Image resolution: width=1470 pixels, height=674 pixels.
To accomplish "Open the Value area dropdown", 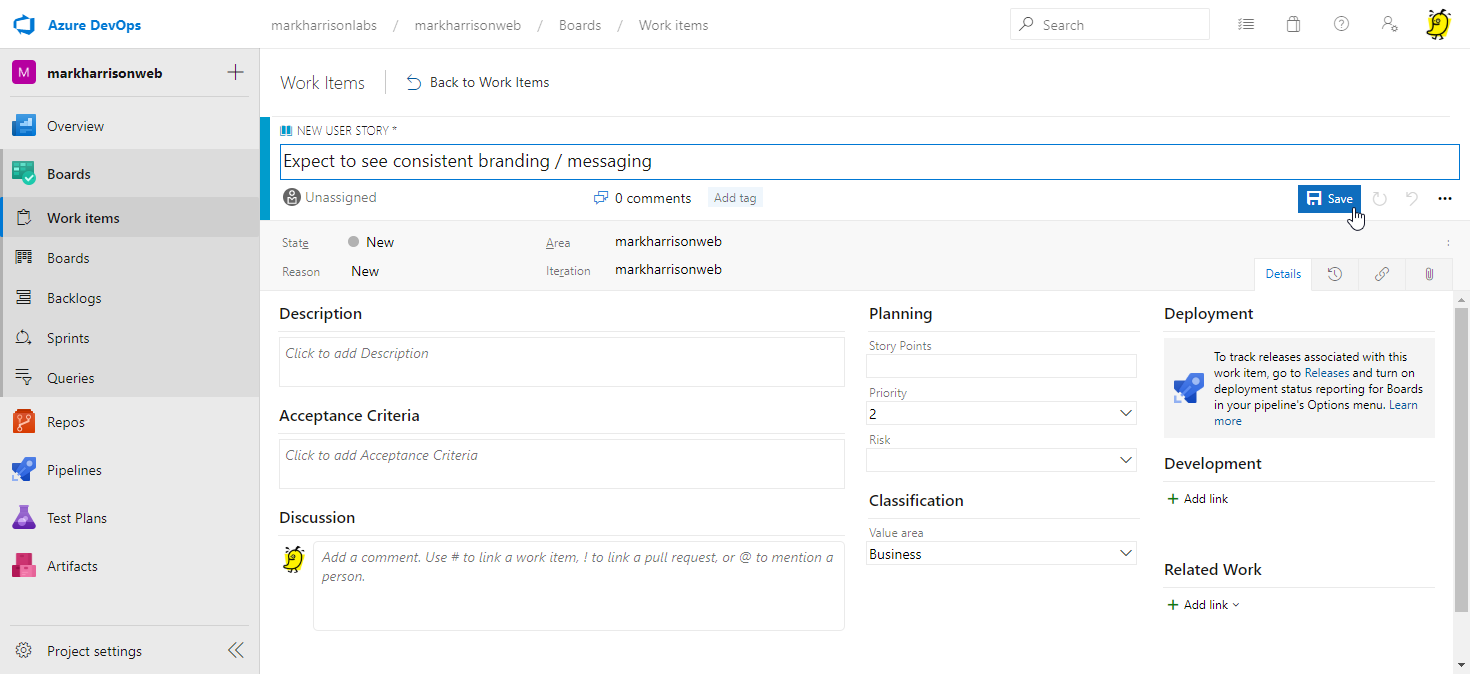I will 1126,554.
